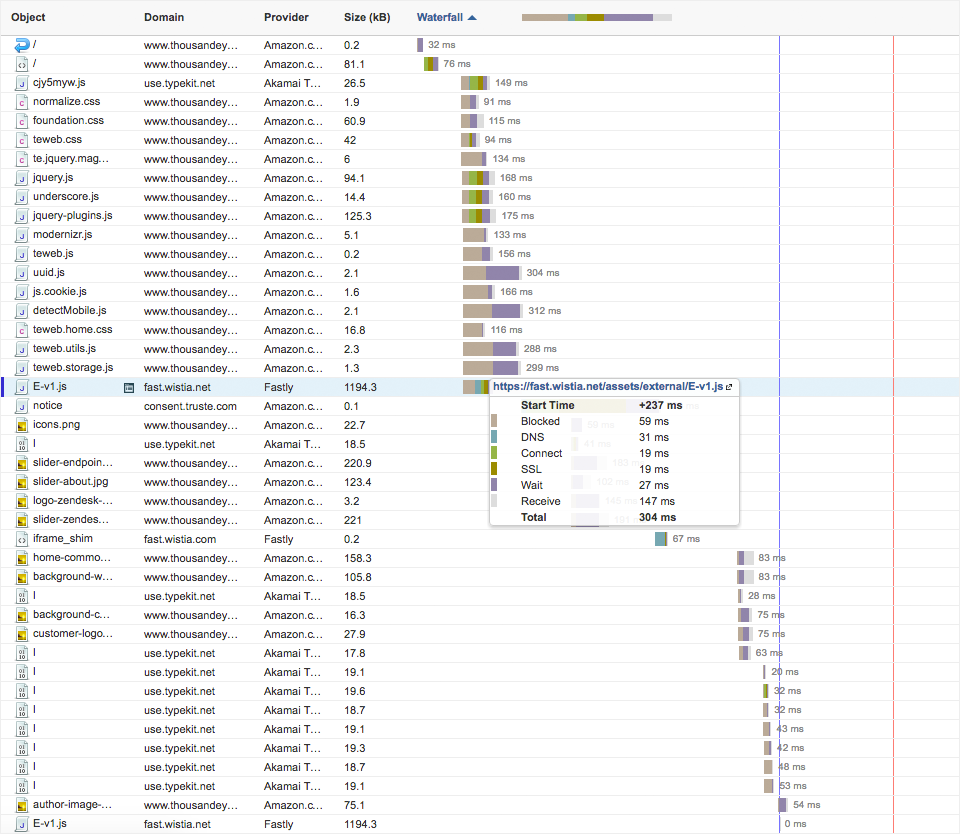Click the waterfall bar for detectMobile.js
Viewport: 960px width, 834px height.
[491, 311]
